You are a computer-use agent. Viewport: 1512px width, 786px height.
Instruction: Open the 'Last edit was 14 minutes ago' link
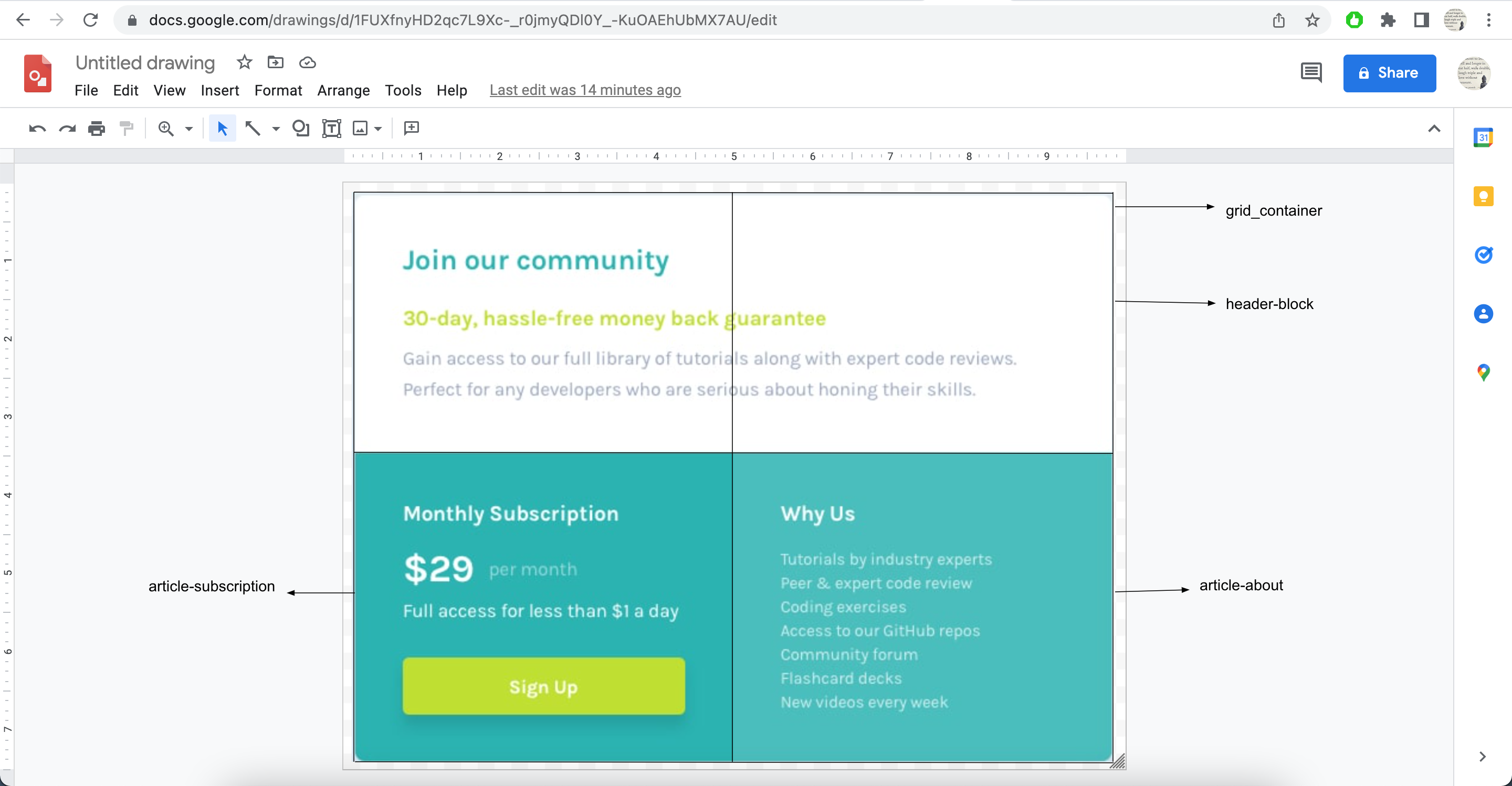(x=585, y=90)
